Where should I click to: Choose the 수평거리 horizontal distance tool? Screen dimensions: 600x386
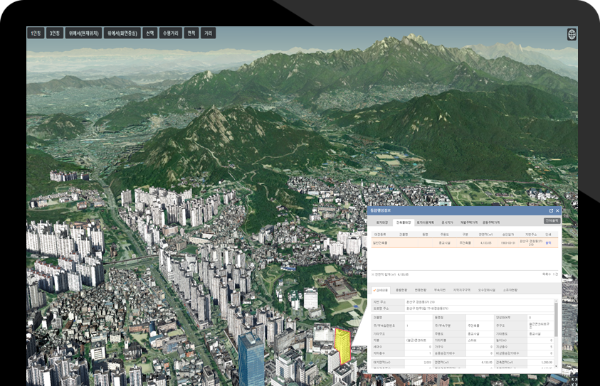pyautogui.click(x=171, y=33)
